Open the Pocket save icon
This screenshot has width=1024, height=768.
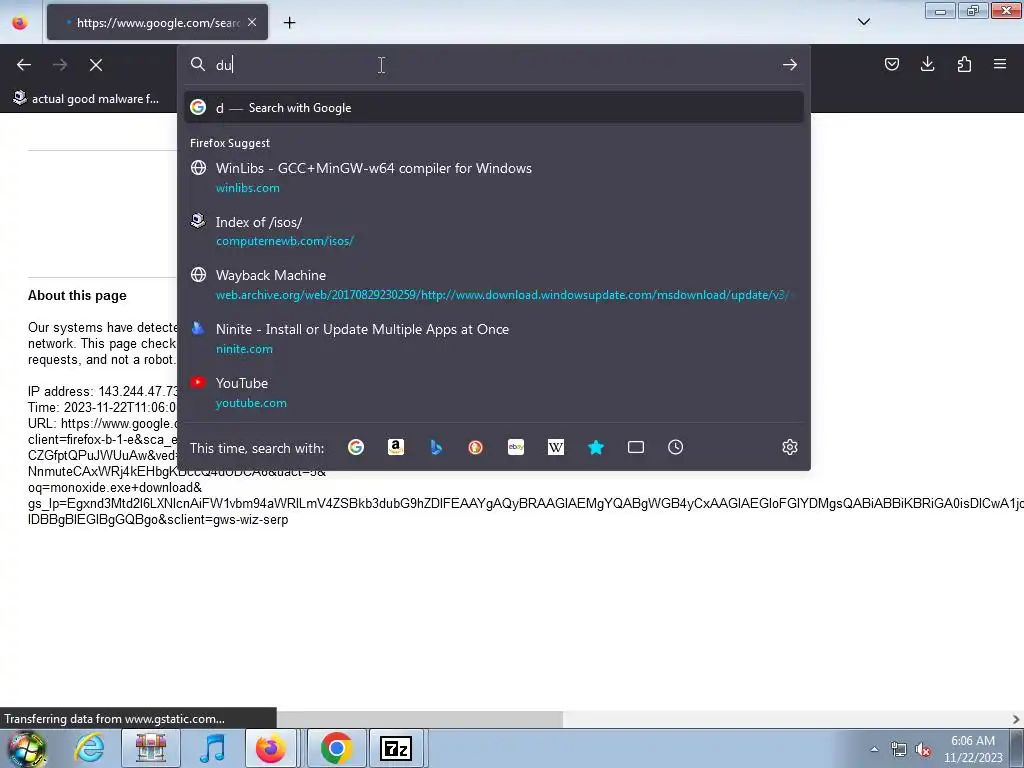pyautogui.click(x=891, y=64)
